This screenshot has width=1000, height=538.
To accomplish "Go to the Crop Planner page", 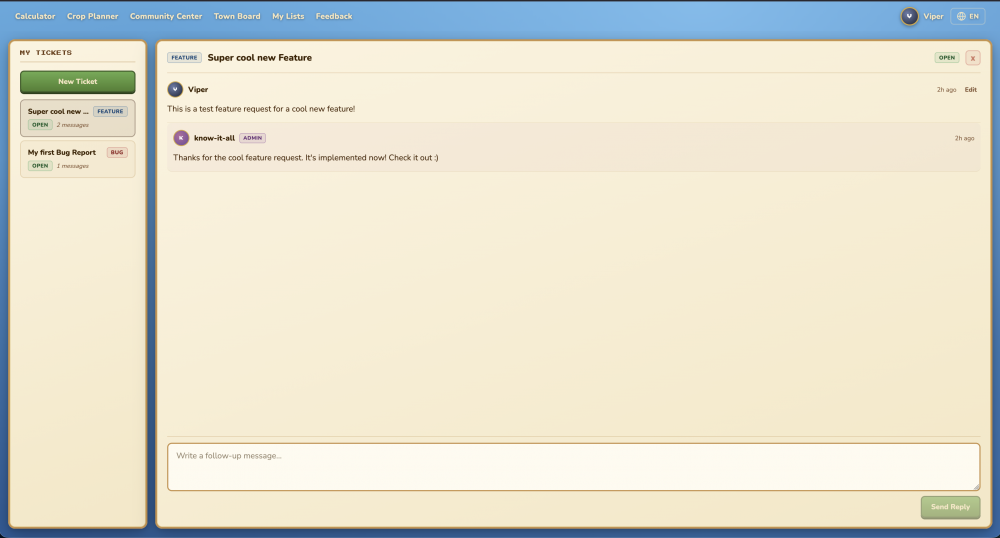I will [92, 16].
